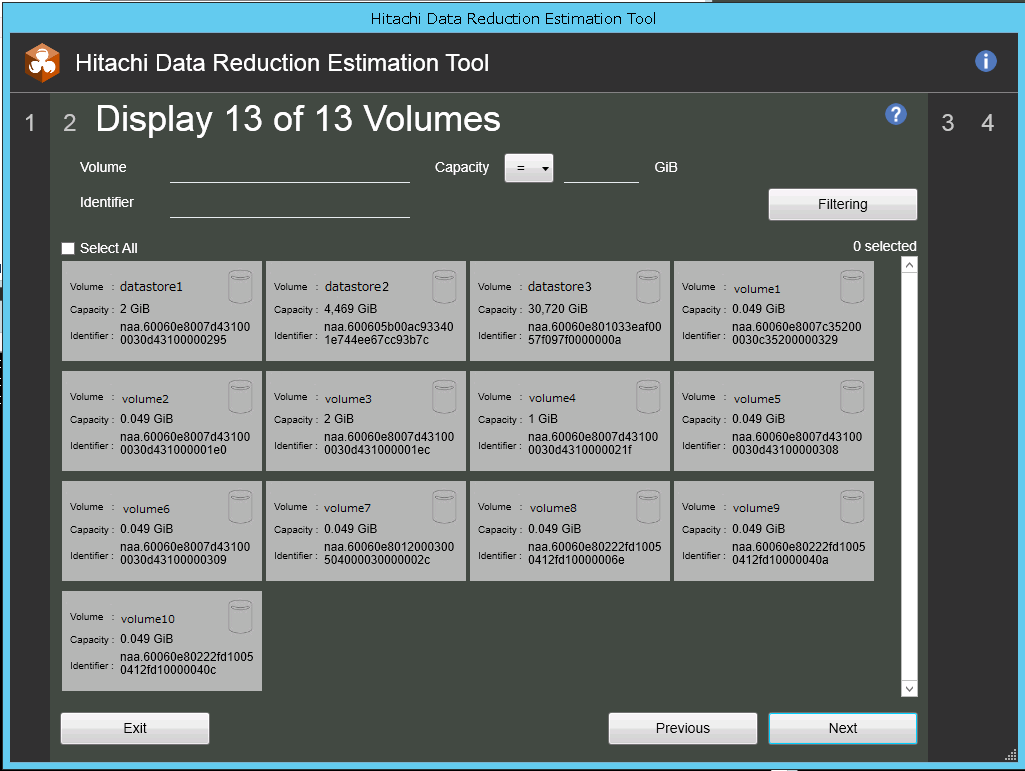Select the volume3 name text
The image size is (1025, 771).
click(x=348, y=399)
